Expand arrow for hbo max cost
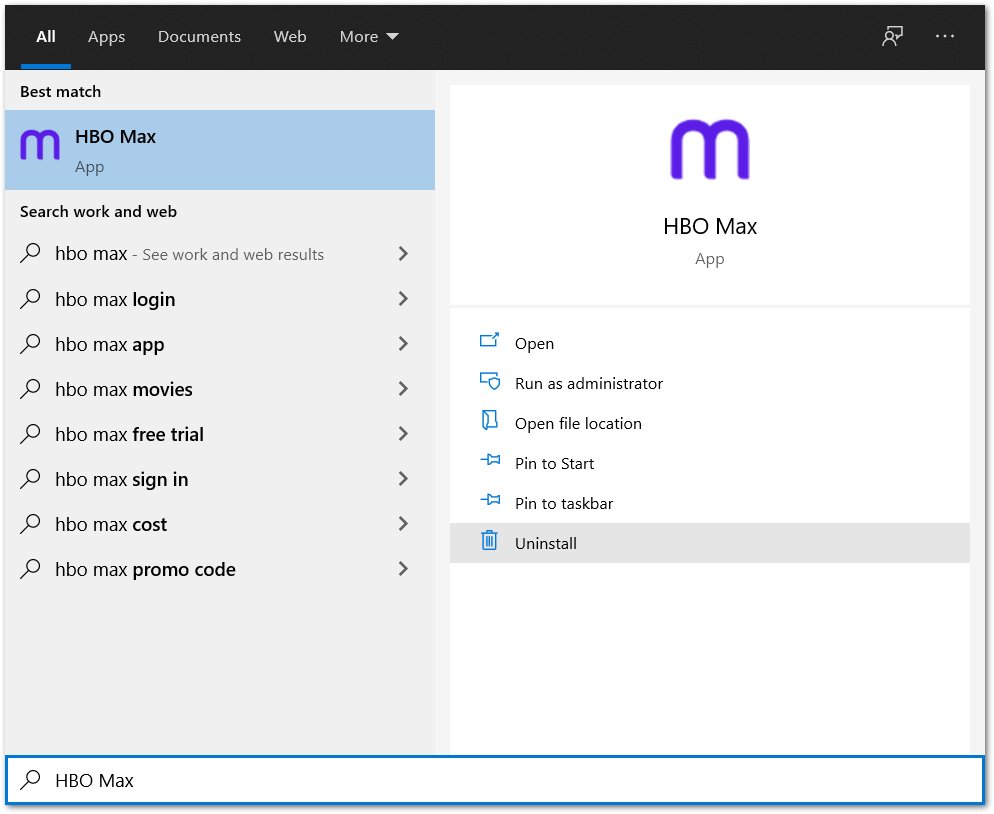 (x=403, y=524)
